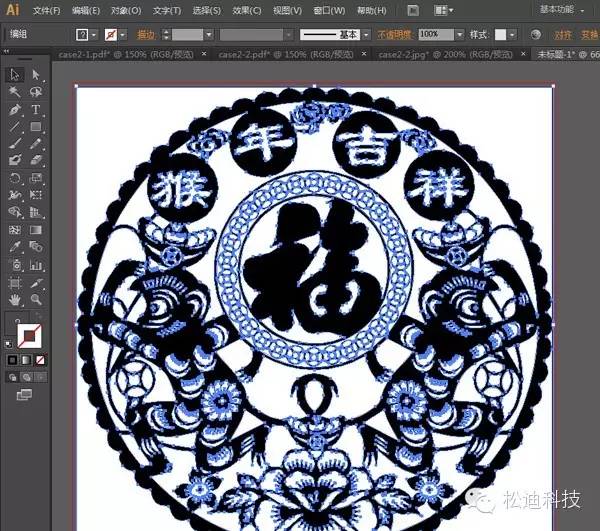Select the Scale tool

36,178
